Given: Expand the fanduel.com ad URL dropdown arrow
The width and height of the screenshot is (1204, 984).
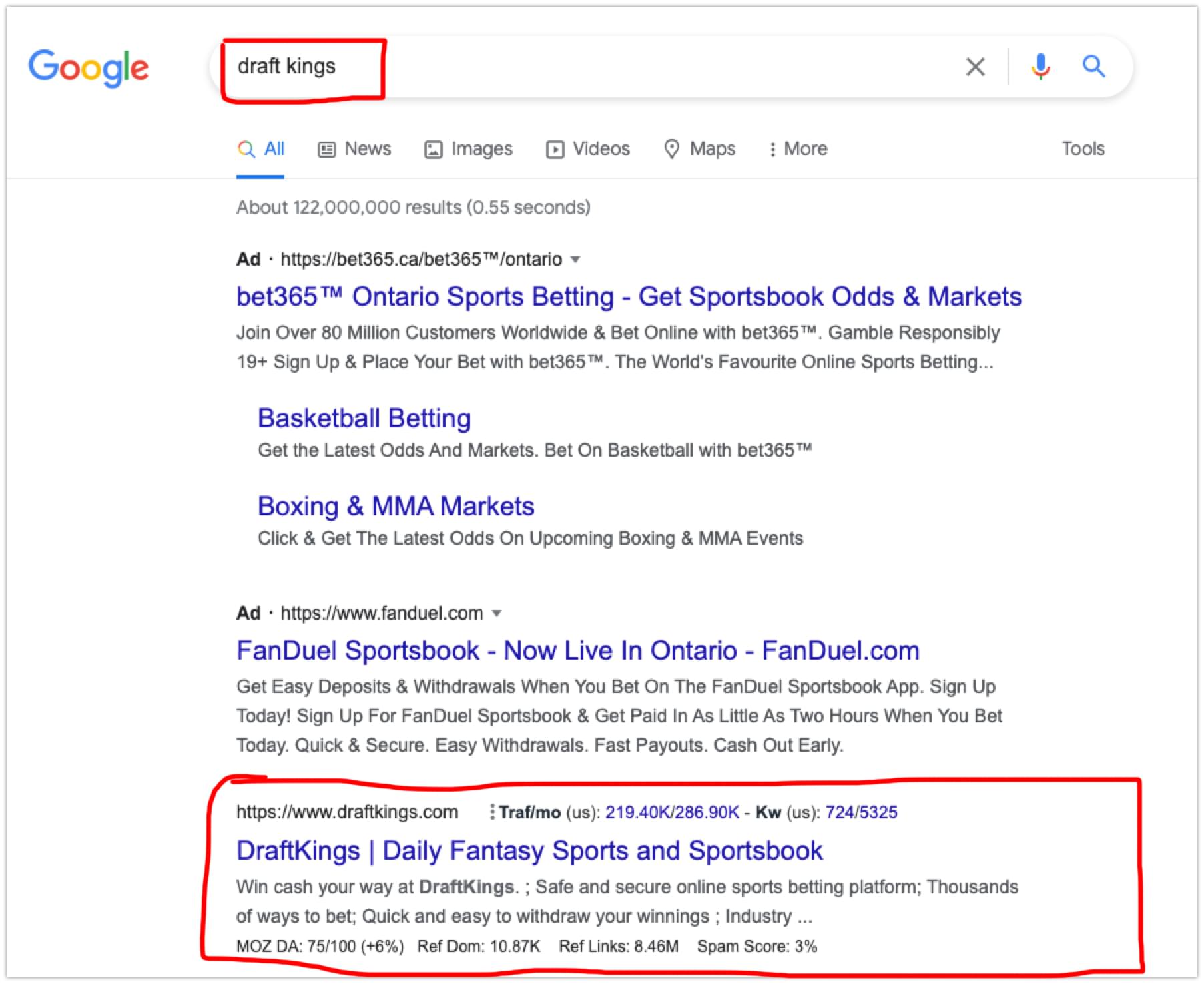Looking at the screenshot, I should (x=496, y=613).
